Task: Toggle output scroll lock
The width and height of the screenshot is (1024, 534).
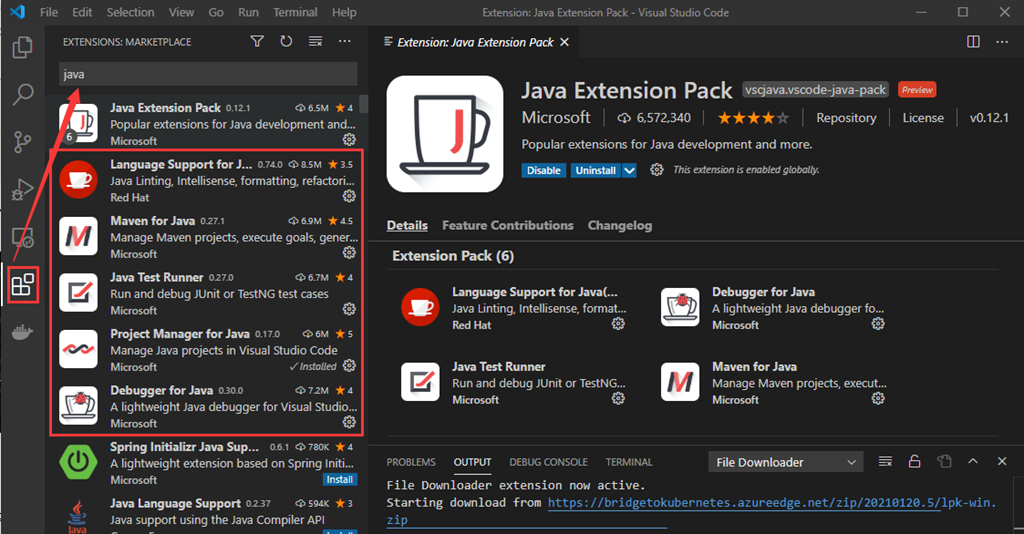Action: tap(914, 462)
